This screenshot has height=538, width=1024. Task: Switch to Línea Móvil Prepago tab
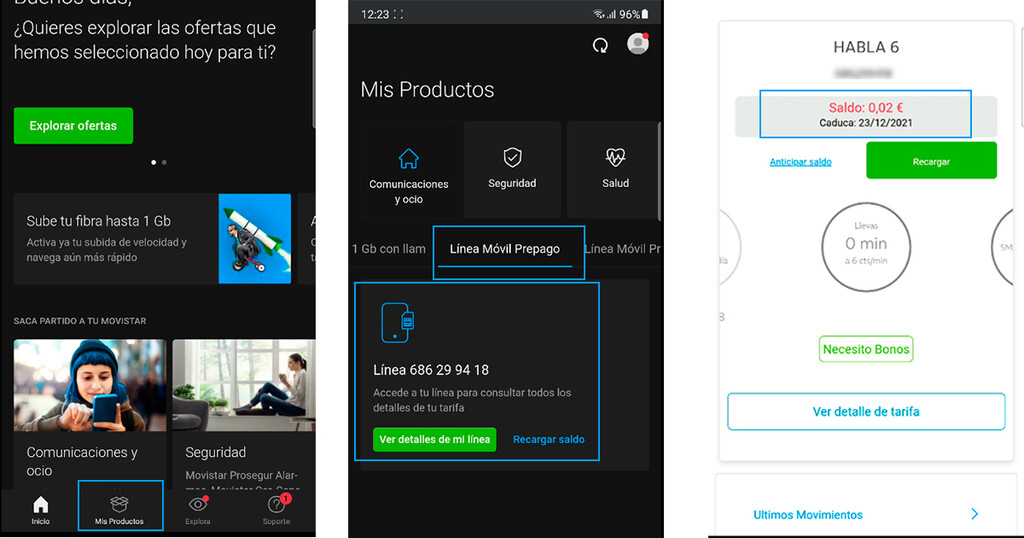click(x=504, y=249)
